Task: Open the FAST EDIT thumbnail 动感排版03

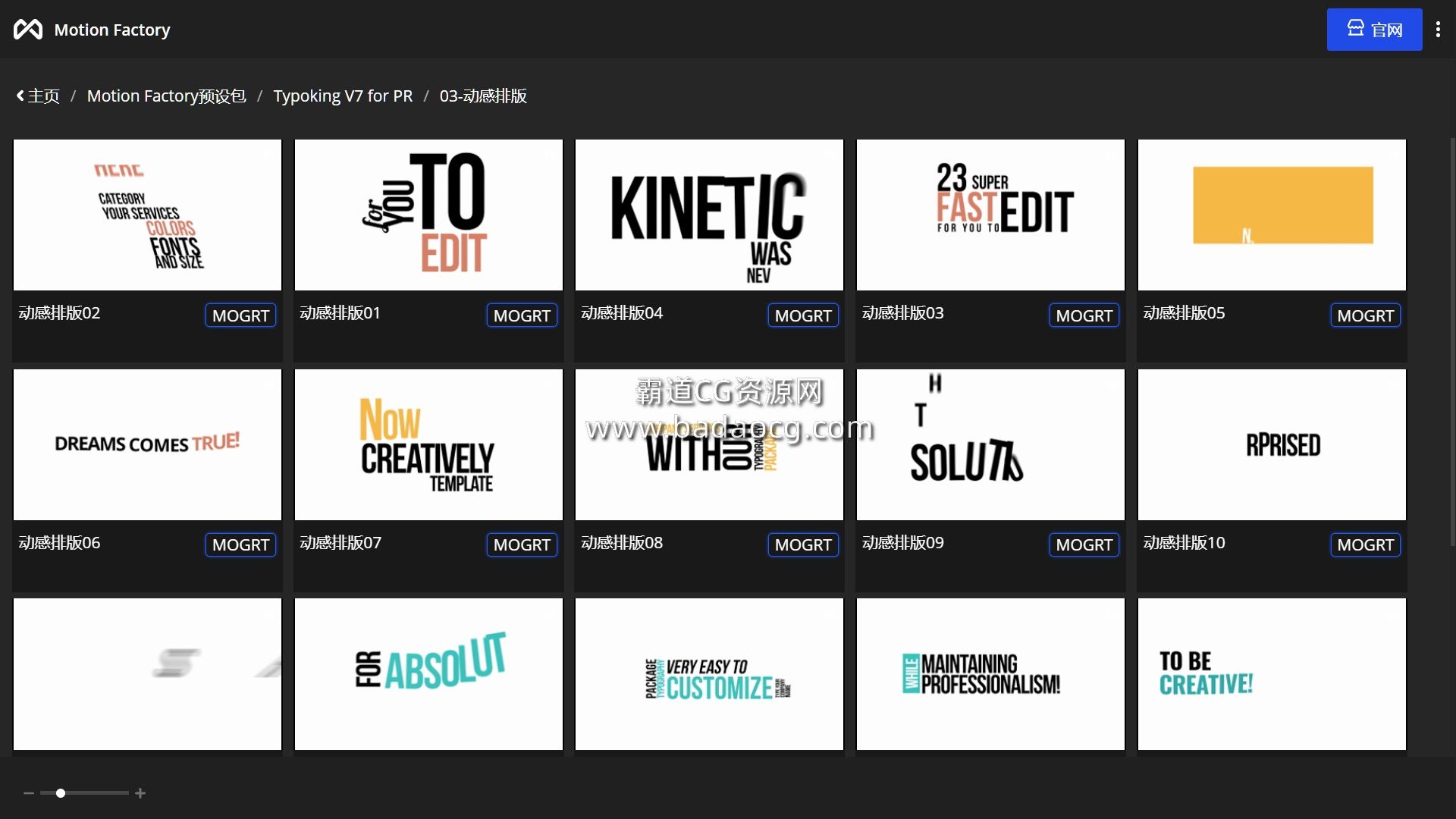Action: click(990, 215)
